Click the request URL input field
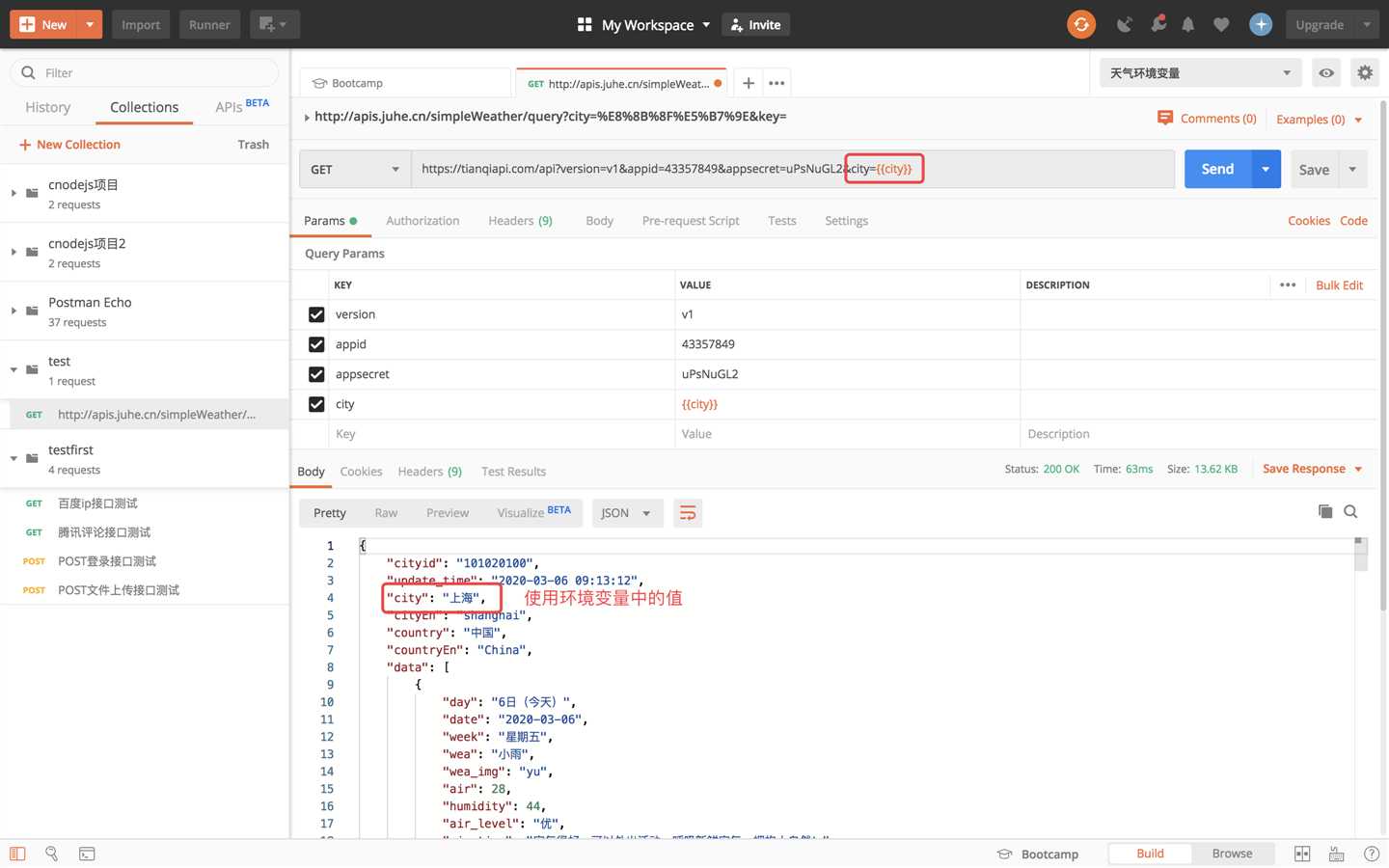 (x=793, y=169)
